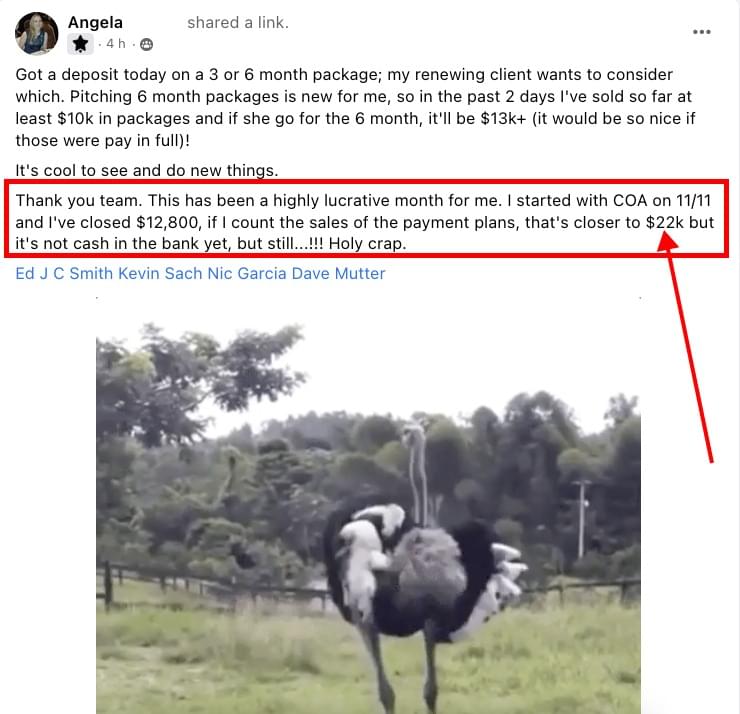The height and width of the screenshot is (714, 740).
Task: Open the three-dot post options menu
Action: [702, 32]
